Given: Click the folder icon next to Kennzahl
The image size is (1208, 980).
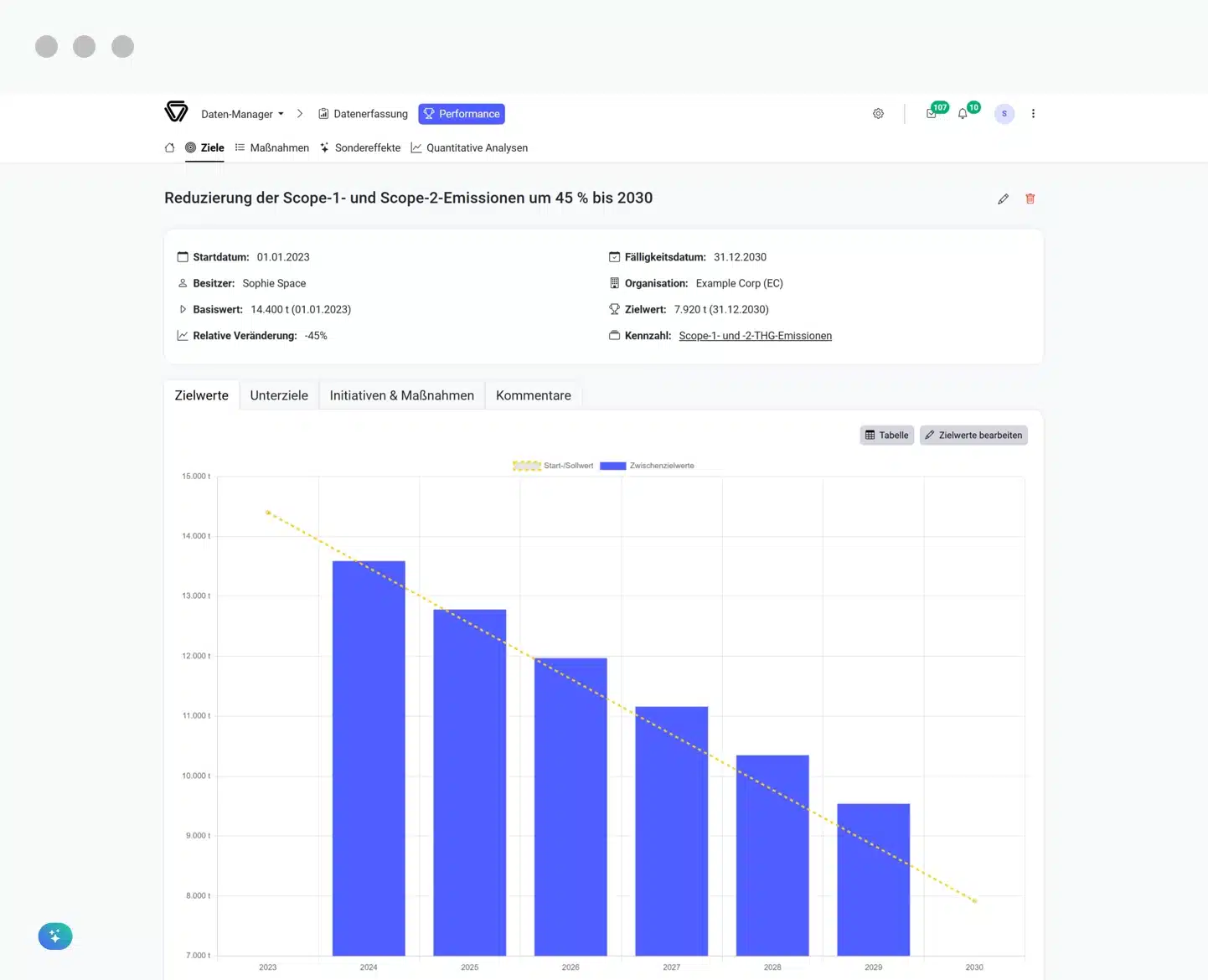Looking at the screenshot, I should click(614, 335).
